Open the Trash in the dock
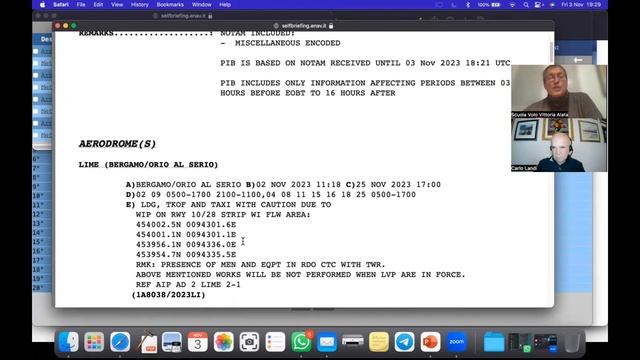The width and height of the screenshot is (640, 360). 572,342
